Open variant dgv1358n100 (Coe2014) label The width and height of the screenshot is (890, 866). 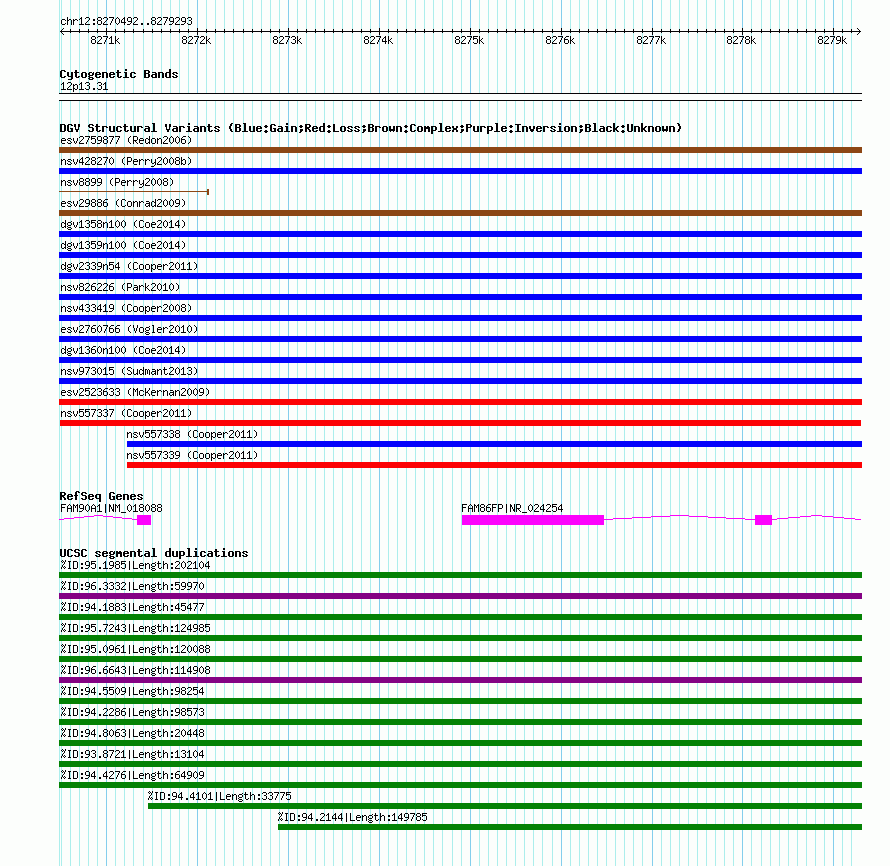tap(123, 224)
